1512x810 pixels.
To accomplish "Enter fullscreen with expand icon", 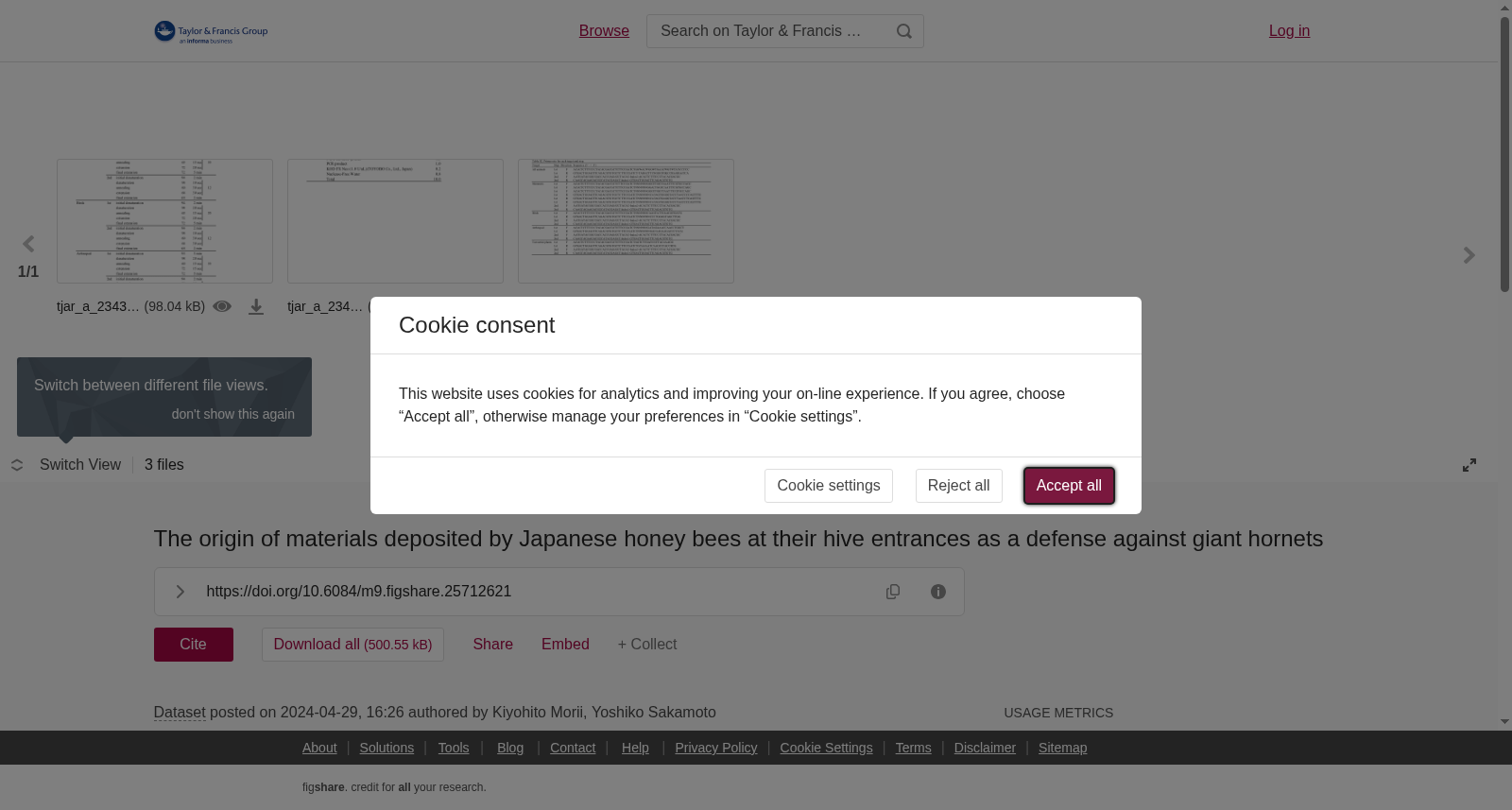I will [x=1469, y=465].
